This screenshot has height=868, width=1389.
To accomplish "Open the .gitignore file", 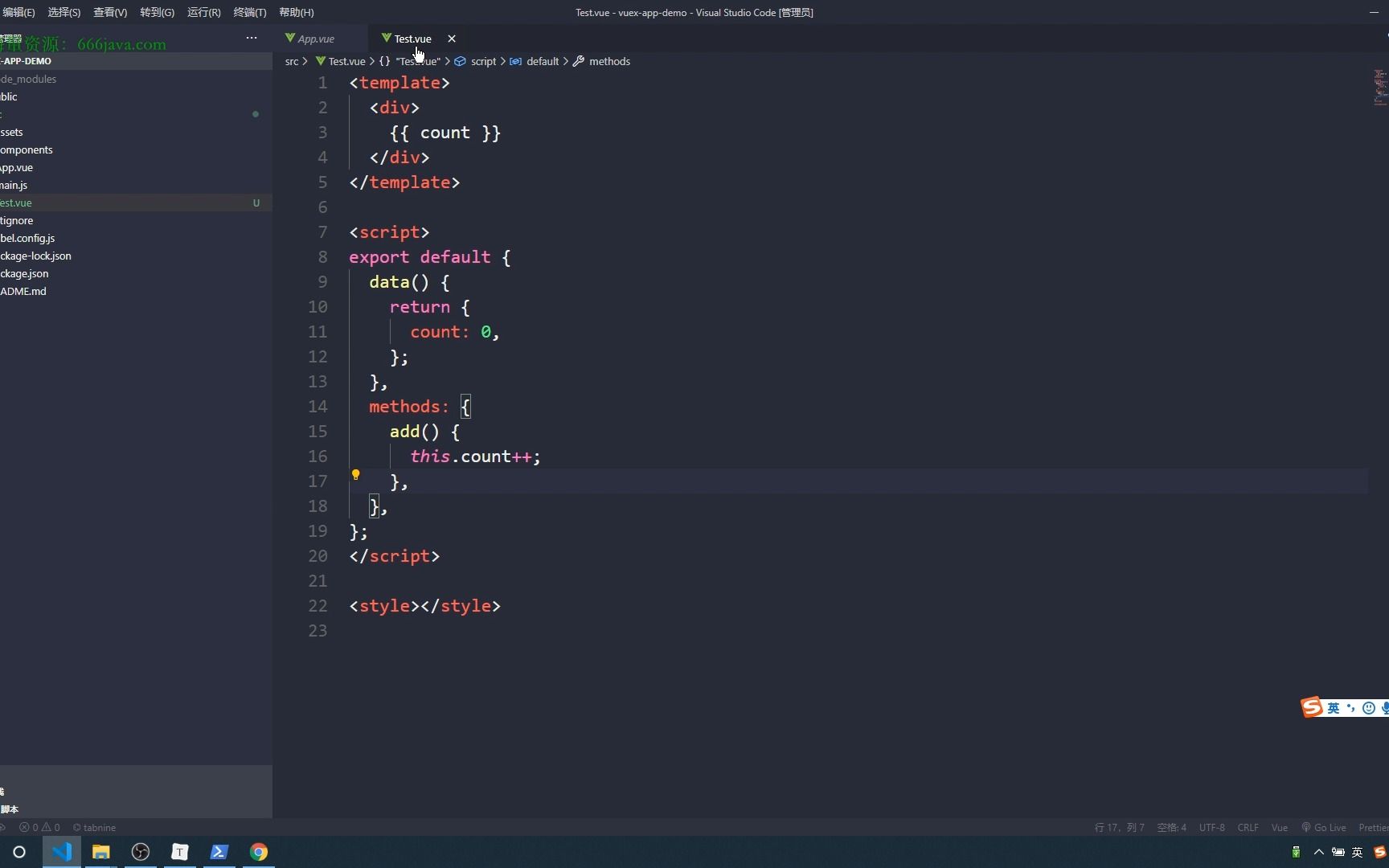I will pyautogui.click(x=136, y=220).
